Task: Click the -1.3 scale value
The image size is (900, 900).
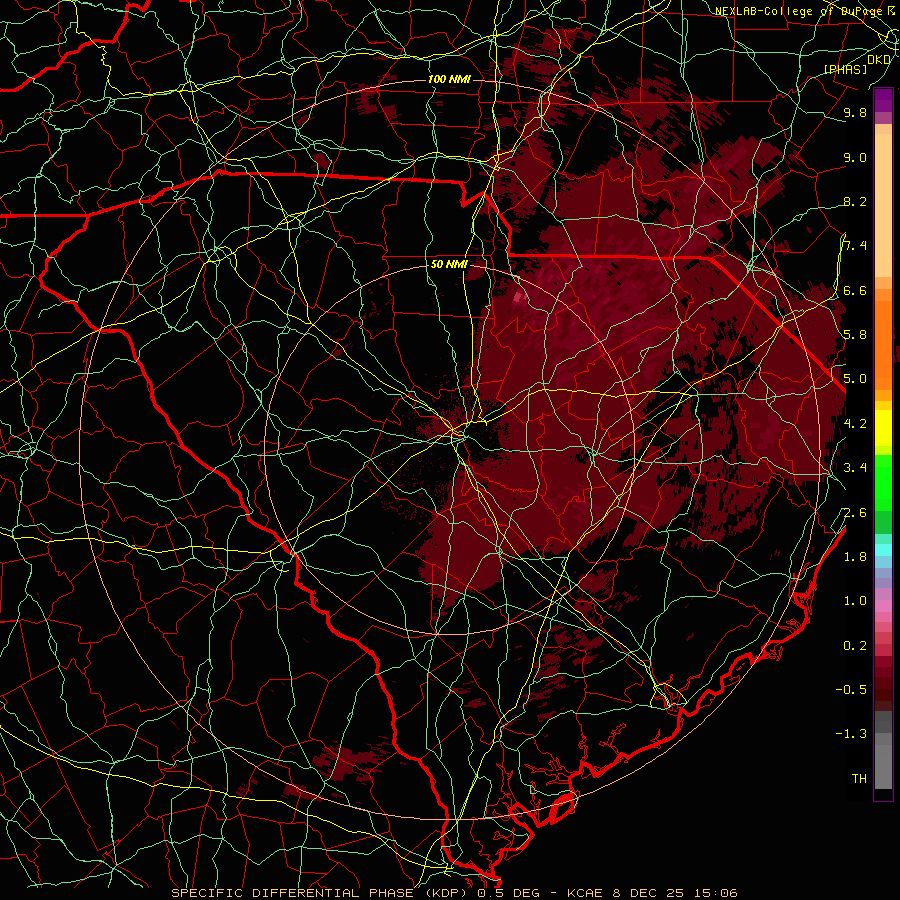Action: 851,734
